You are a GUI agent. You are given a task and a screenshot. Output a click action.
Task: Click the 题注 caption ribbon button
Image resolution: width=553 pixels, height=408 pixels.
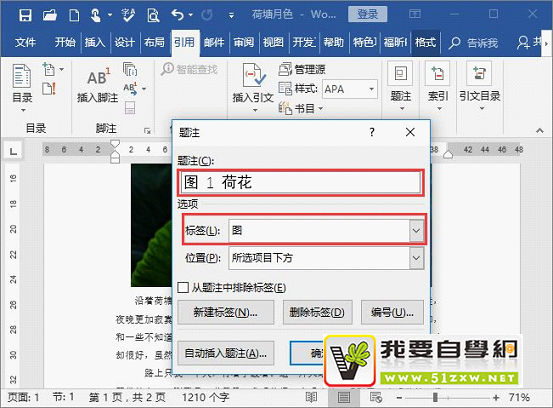coord(401,86)
